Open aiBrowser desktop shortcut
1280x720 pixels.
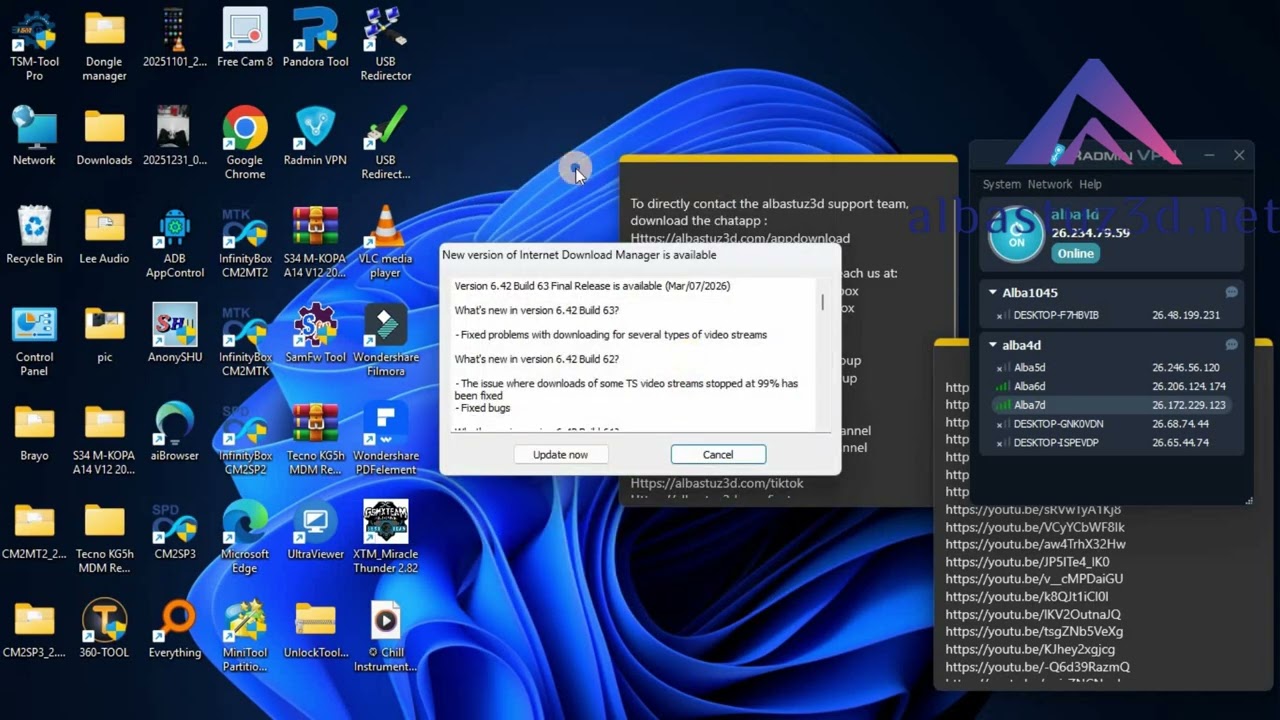175,431
